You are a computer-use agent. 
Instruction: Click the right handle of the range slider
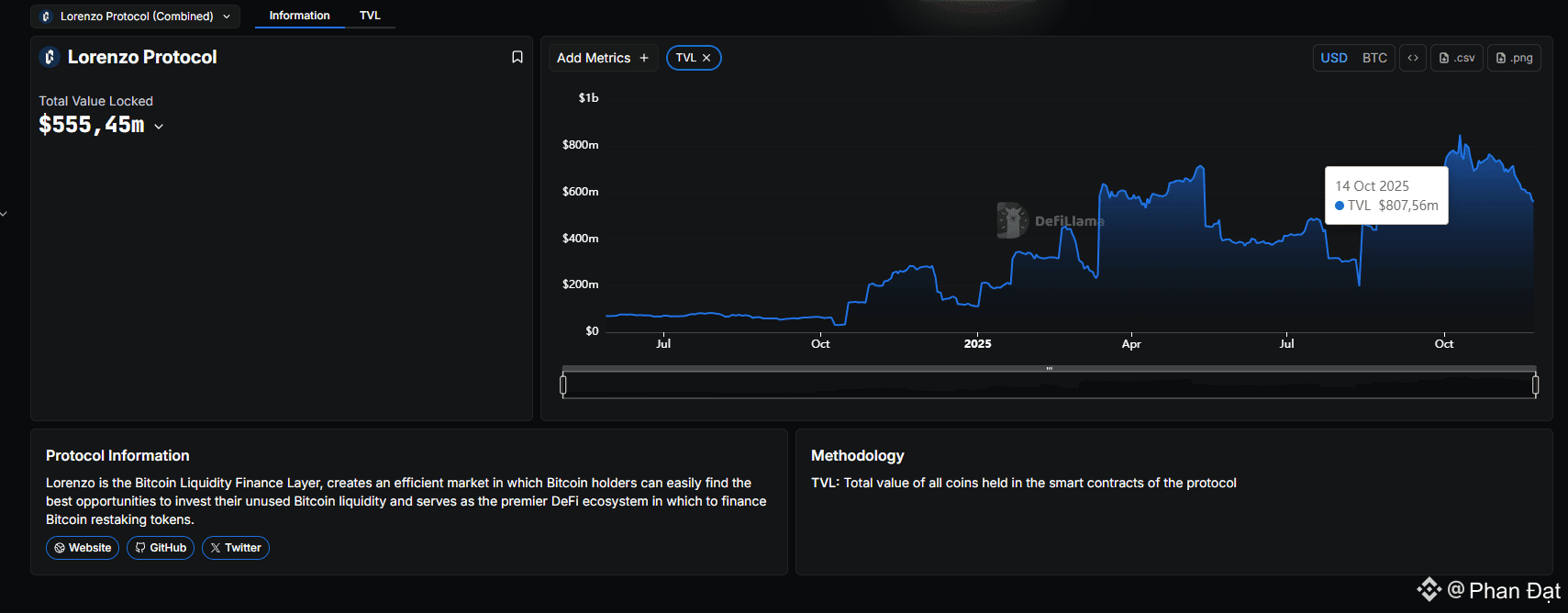[1535, 385]
